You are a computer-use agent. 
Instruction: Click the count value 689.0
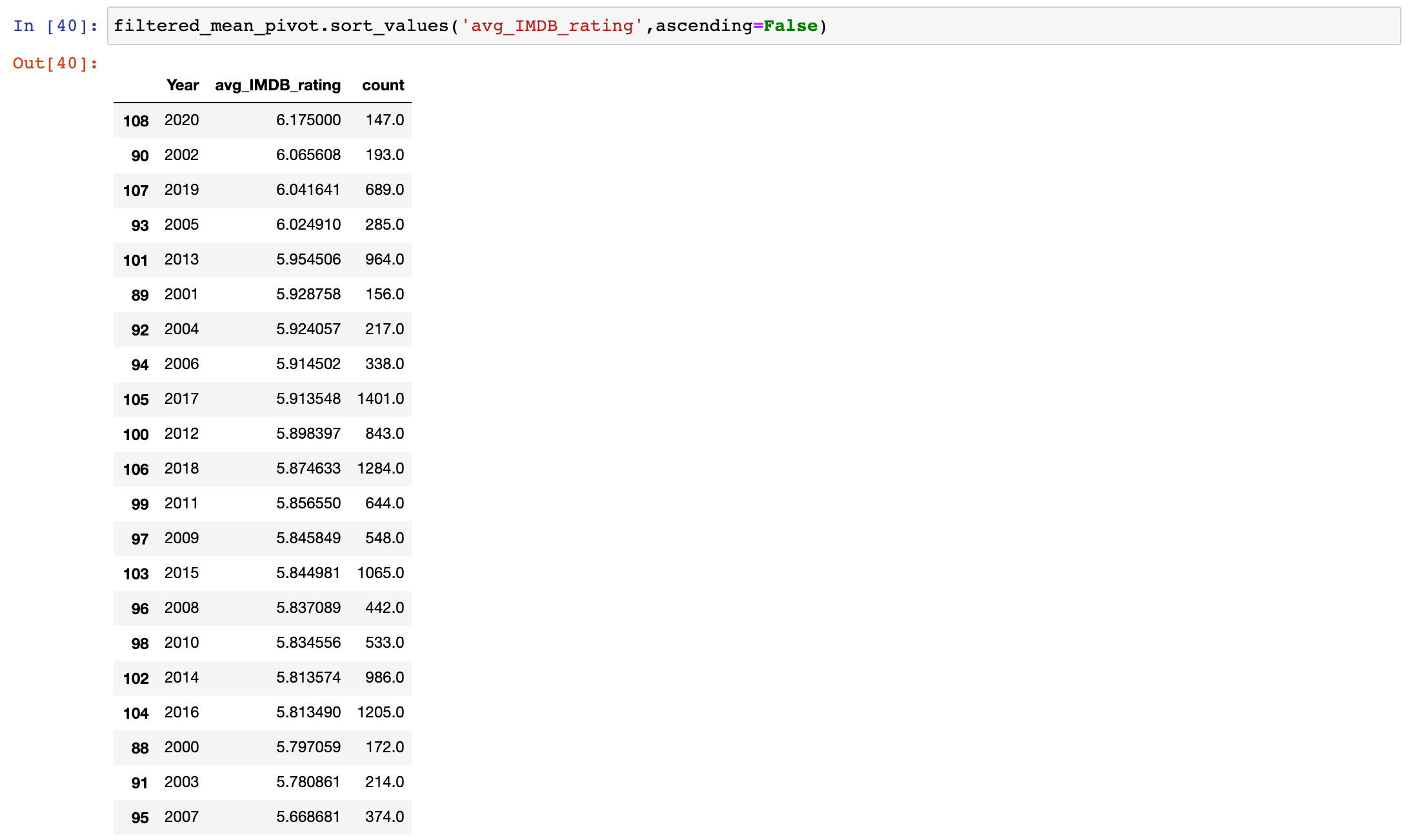click(385, 190)
